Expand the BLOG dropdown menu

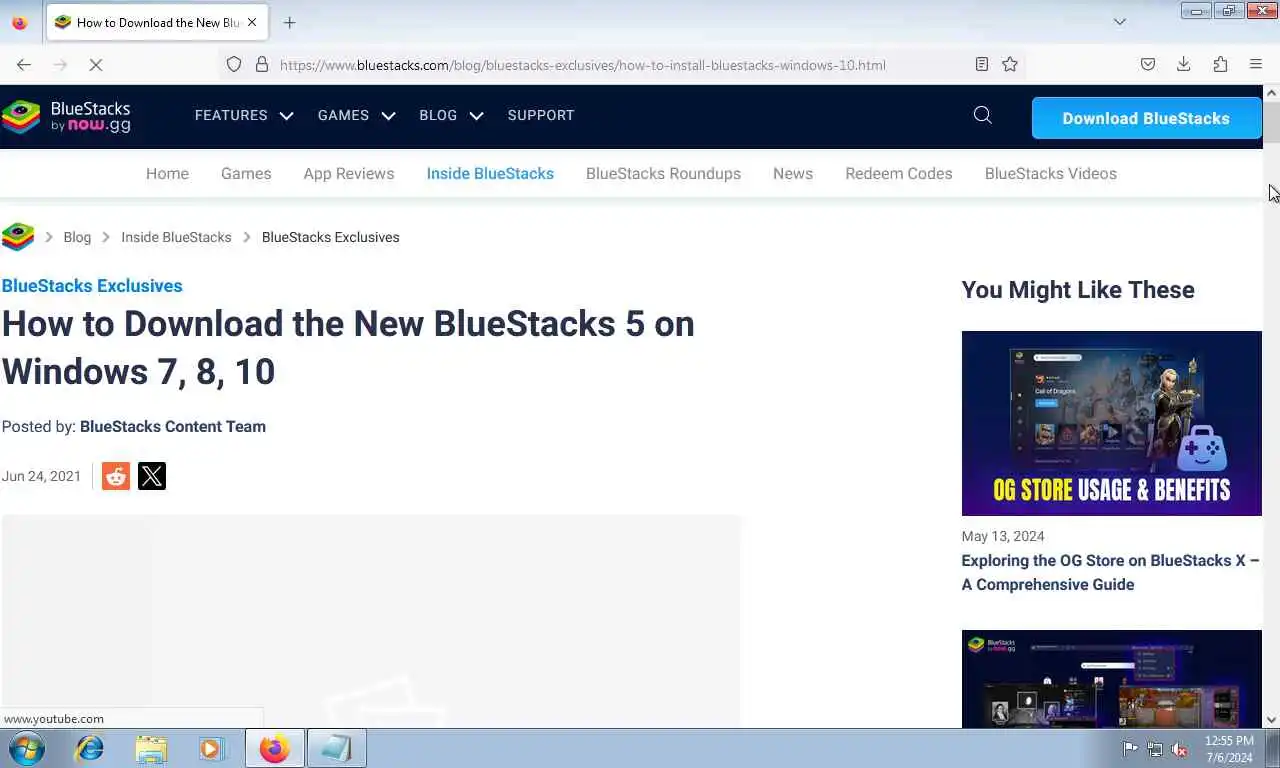coord(451,115)
